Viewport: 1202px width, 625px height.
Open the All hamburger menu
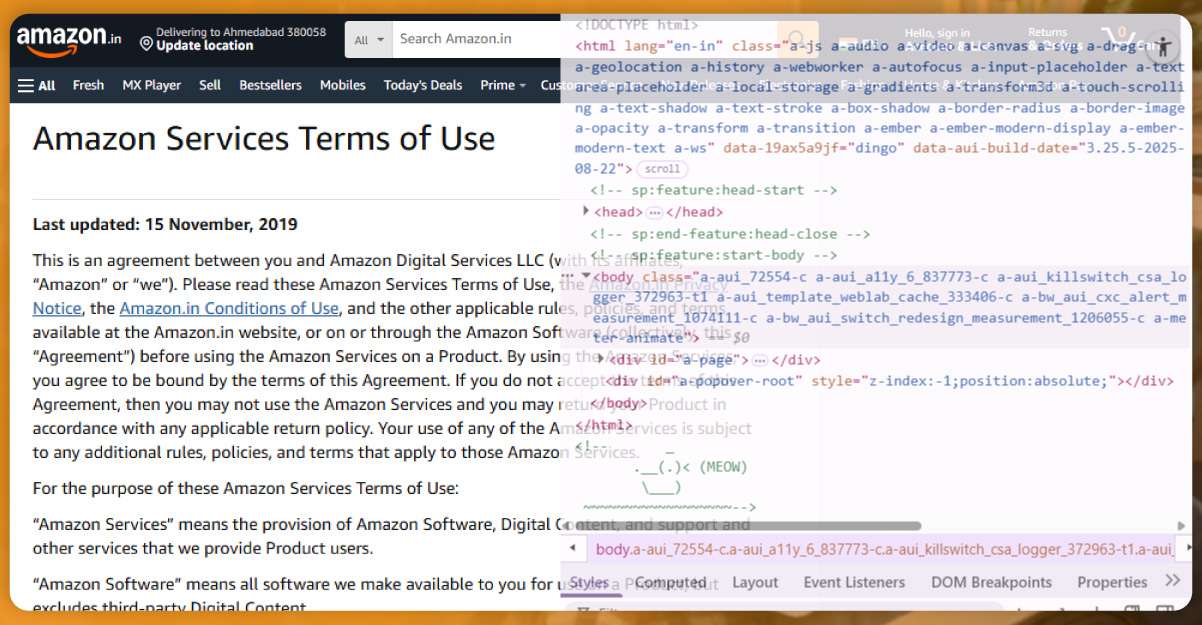pyautogui.click(x=36, y=85)
